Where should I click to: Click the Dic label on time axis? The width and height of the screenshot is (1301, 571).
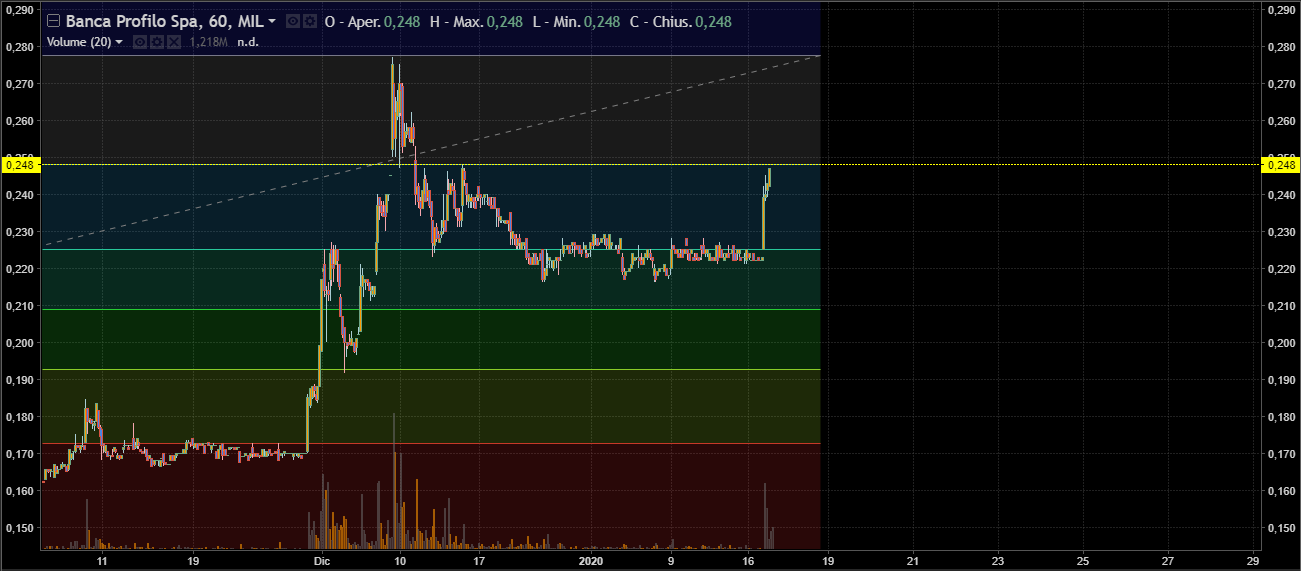(x=319, y=562)
